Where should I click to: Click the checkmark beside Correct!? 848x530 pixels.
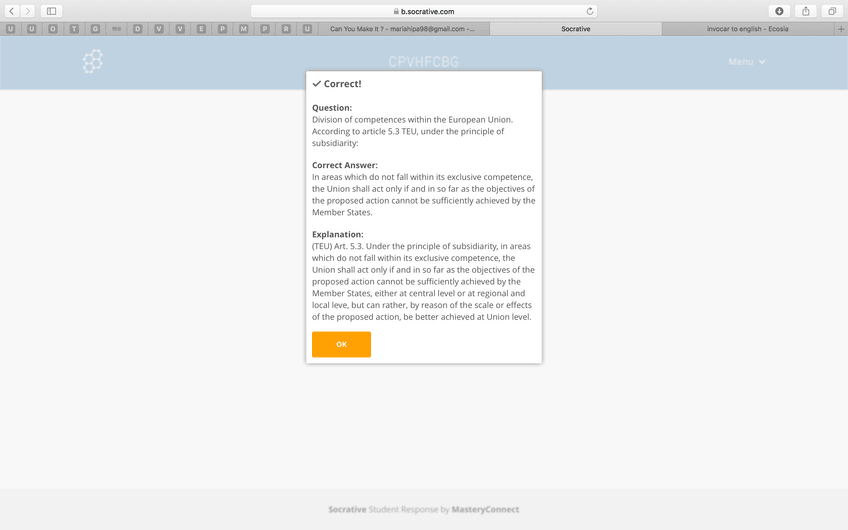tap(317, 84)
